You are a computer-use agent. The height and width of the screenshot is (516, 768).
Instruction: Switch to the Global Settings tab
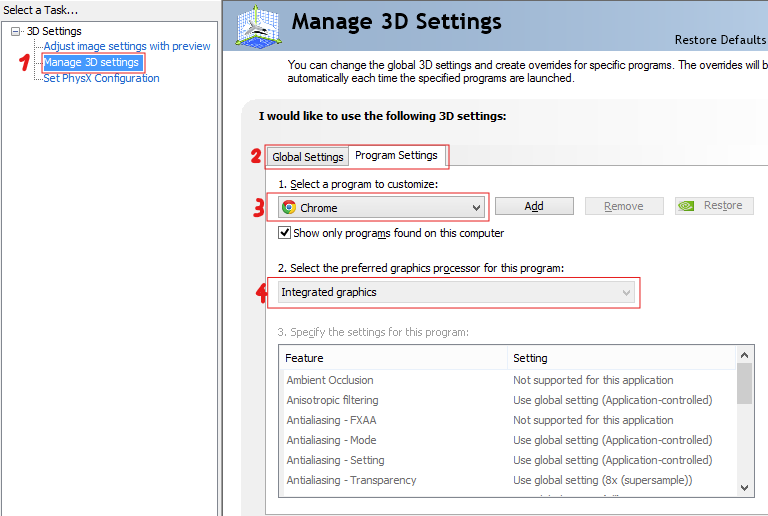[308, 157]
